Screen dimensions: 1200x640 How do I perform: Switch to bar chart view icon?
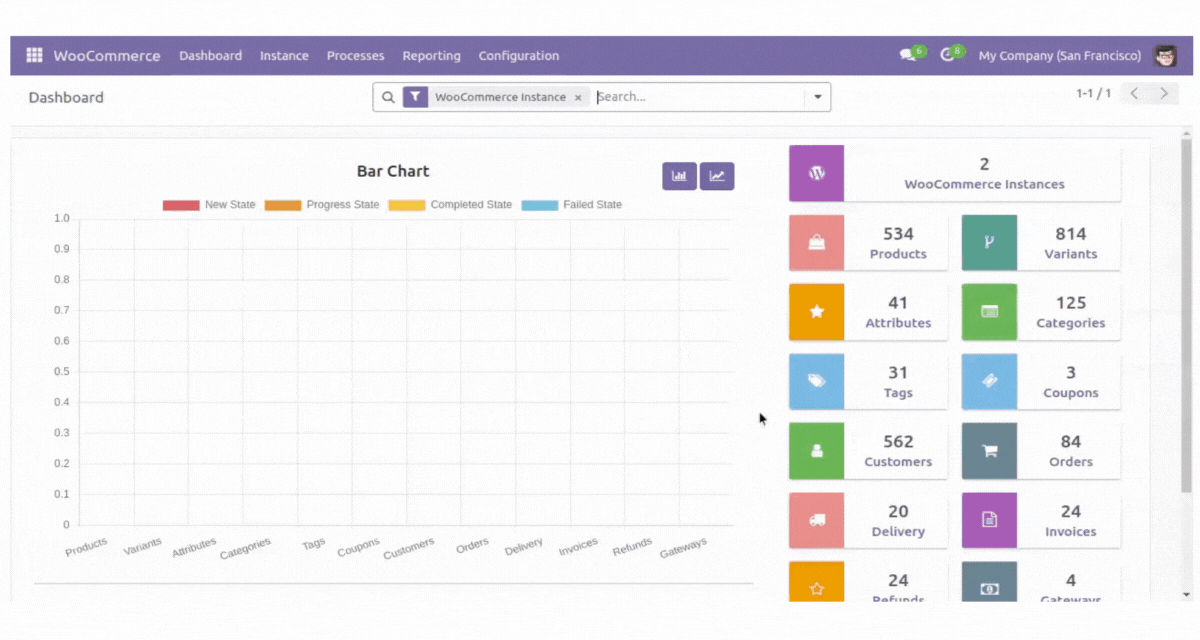[679, 176]
